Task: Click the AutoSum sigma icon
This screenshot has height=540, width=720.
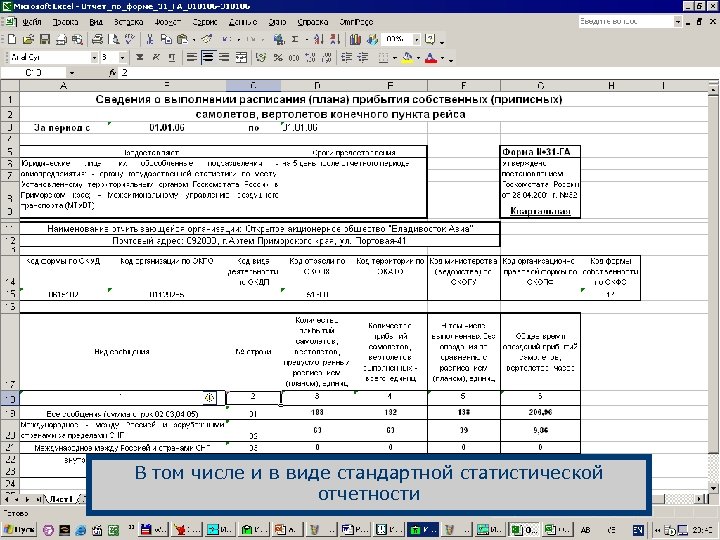Action: click(x=295, y=39)
